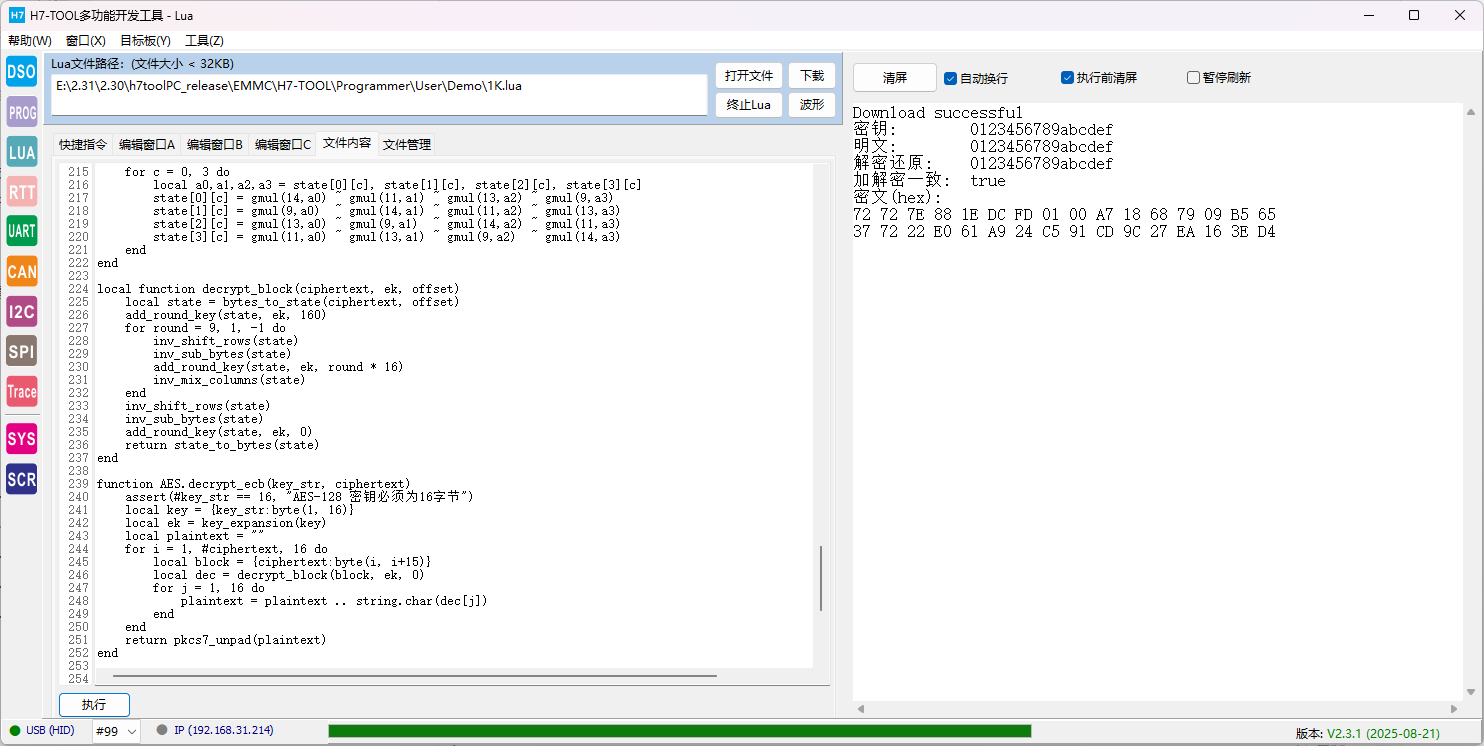The width and height of the screenshot is (1484, 746).
Task: Open the UART sidebar icon
Action: tap(22, 231)
